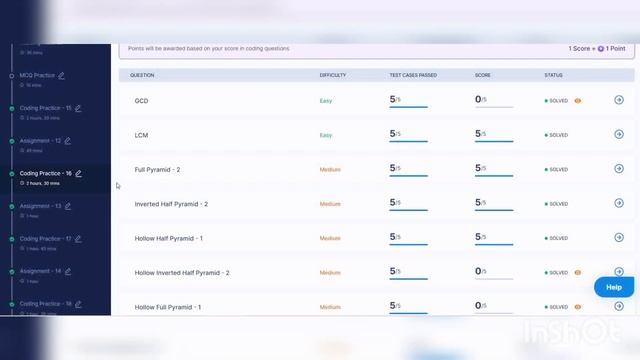
Task: Click SOLVED status in LCM row
Action: tap(556, 135)
